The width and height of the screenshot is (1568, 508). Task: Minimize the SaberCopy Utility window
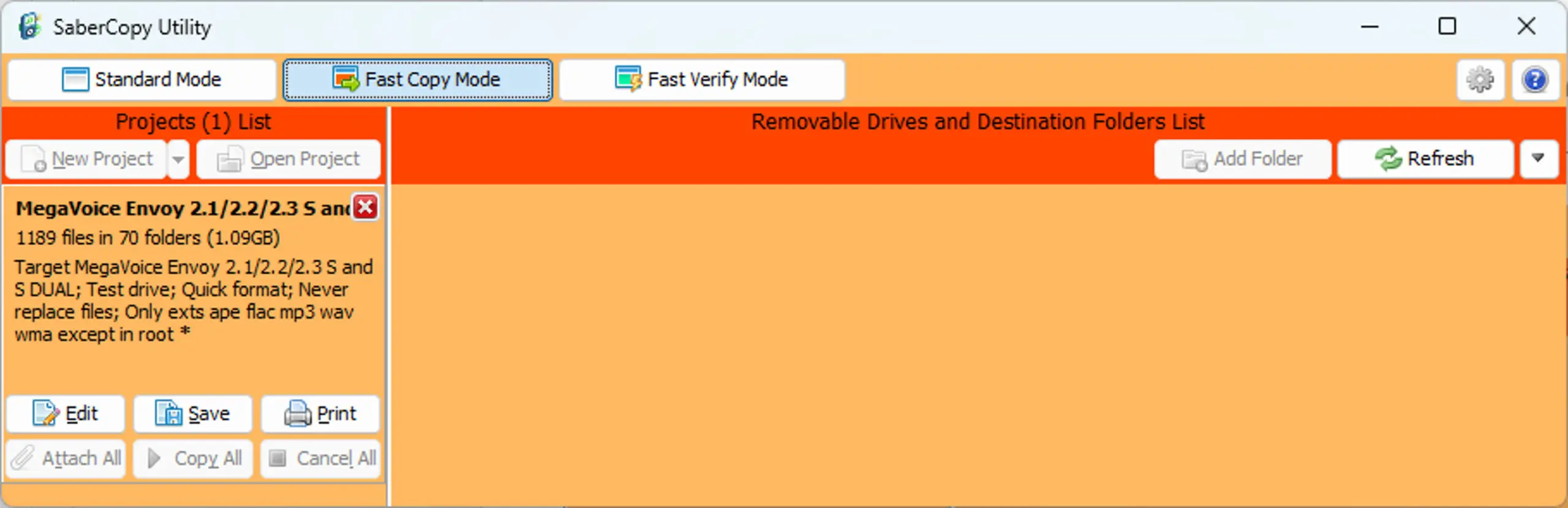tap(1370, 26)
